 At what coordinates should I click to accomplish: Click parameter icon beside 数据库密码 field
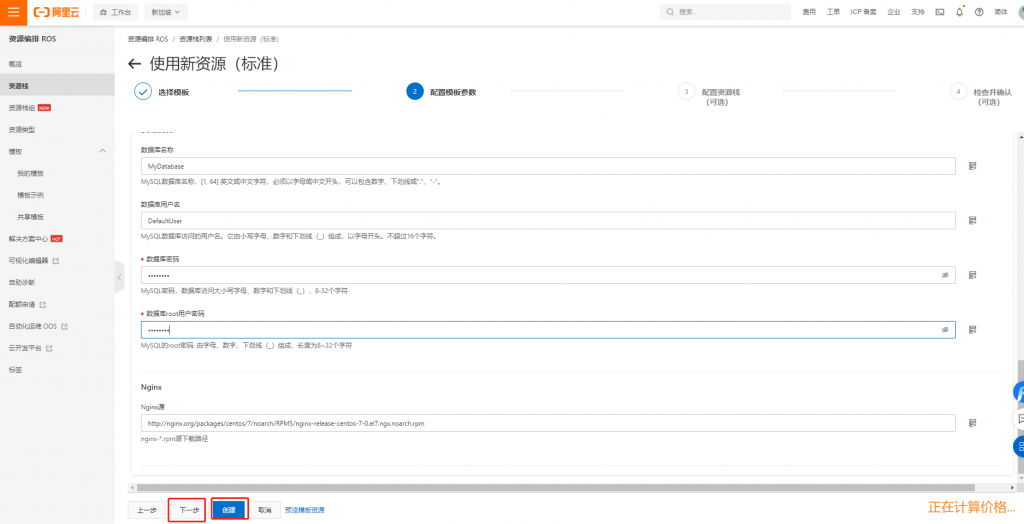pos(972,275)
